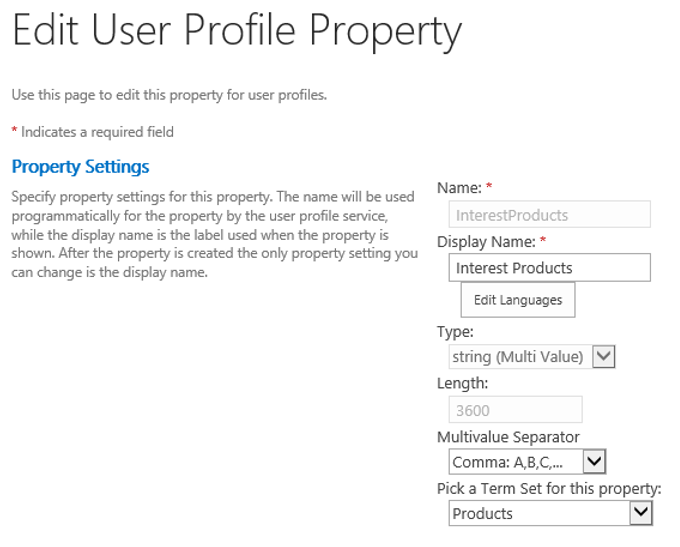Click the property settings description paragraph

point(214,234)
